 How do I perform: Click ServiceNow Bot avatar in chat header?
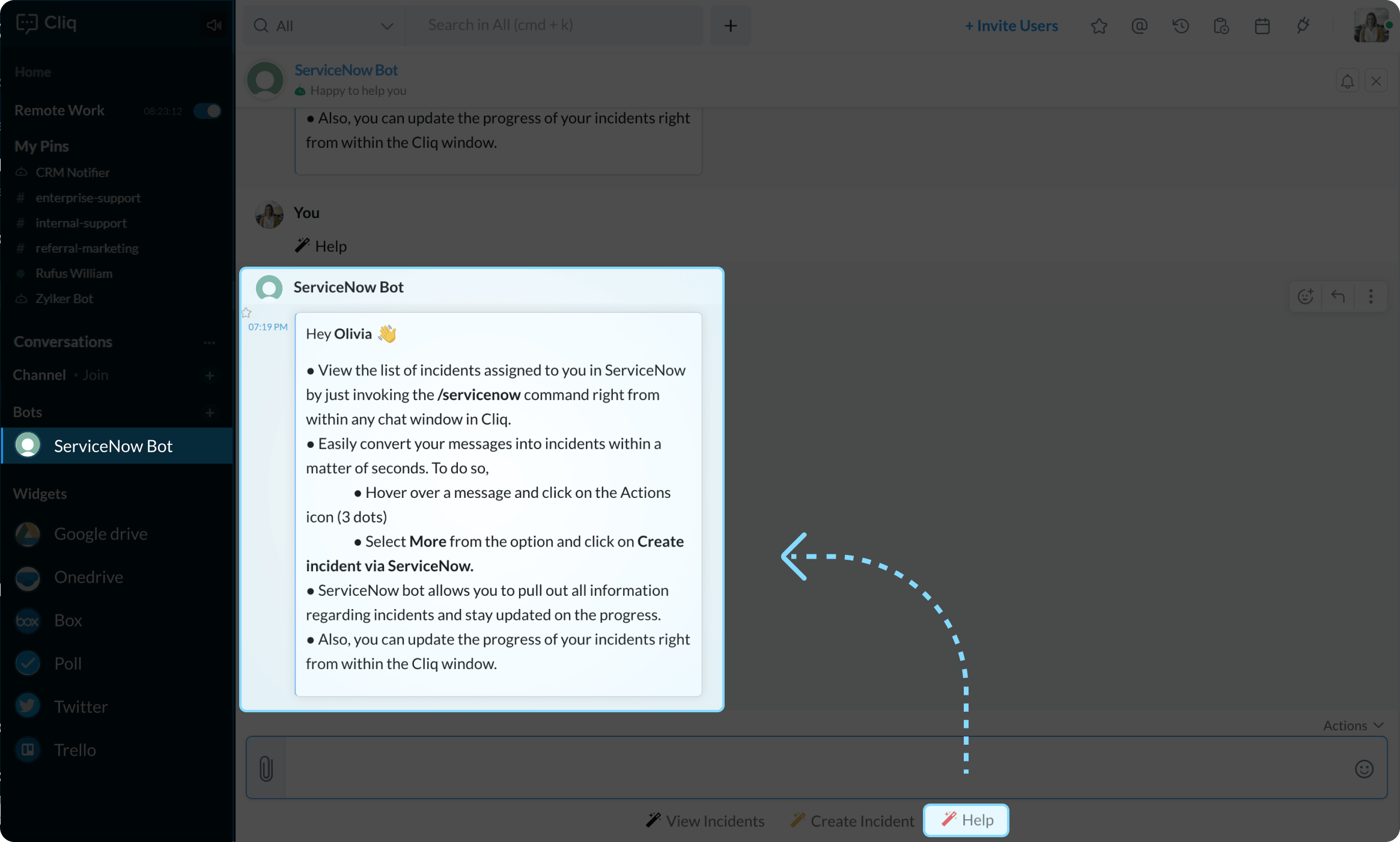265,79
